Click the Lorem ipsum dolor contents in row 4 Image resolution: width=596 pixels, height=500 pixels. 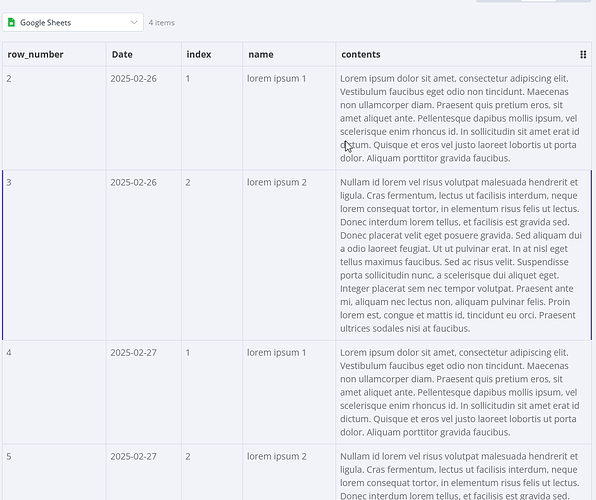[x=460, y=392]
